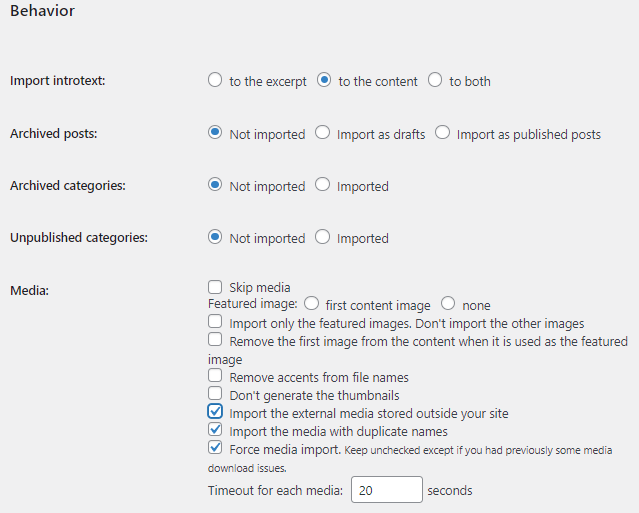The image size is (639, 513).
Task: Click the media timeout seconds field
Action: point(387,490)
